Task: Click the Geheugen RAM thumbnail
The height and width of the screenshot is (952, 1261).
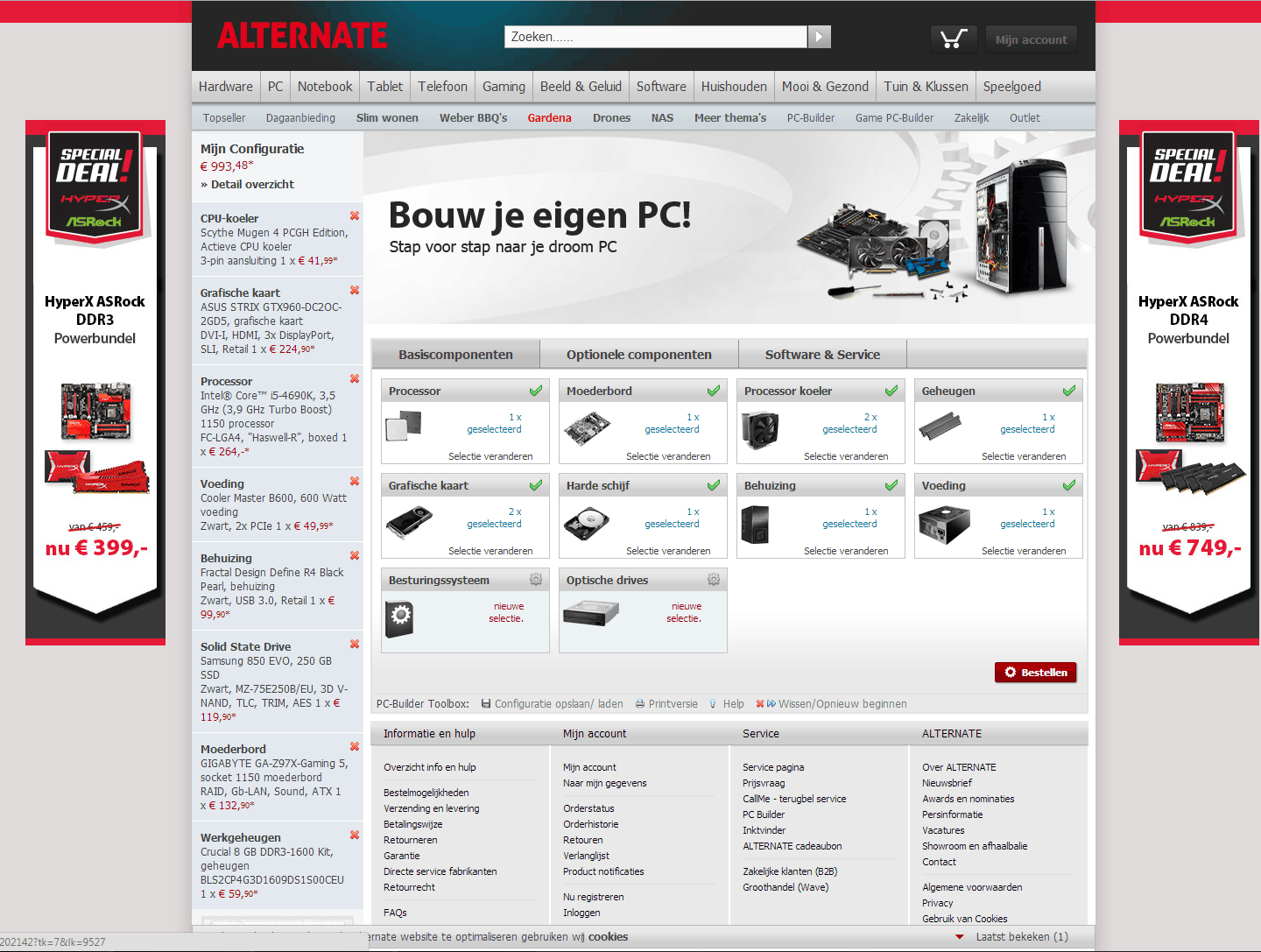Action: coord(940,426)
